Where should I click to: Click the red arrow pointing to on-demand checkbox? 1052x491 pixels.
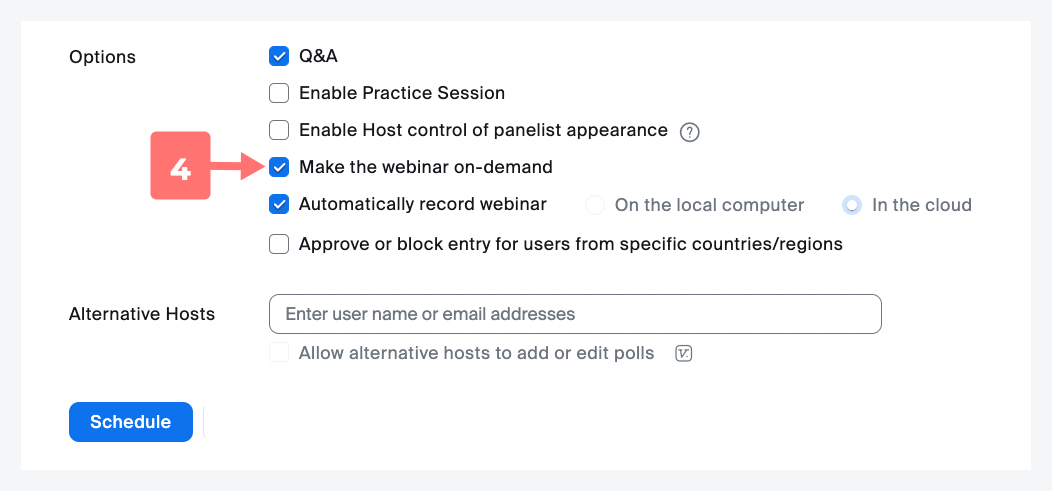238,167
